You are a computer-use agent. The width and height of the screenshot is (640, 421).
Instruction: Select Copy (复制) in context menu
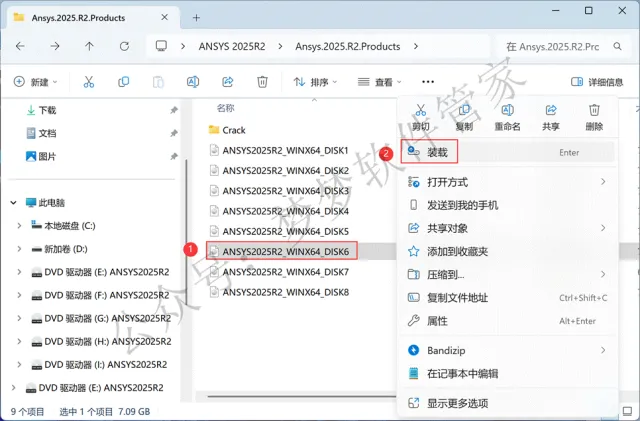(464, 118)
